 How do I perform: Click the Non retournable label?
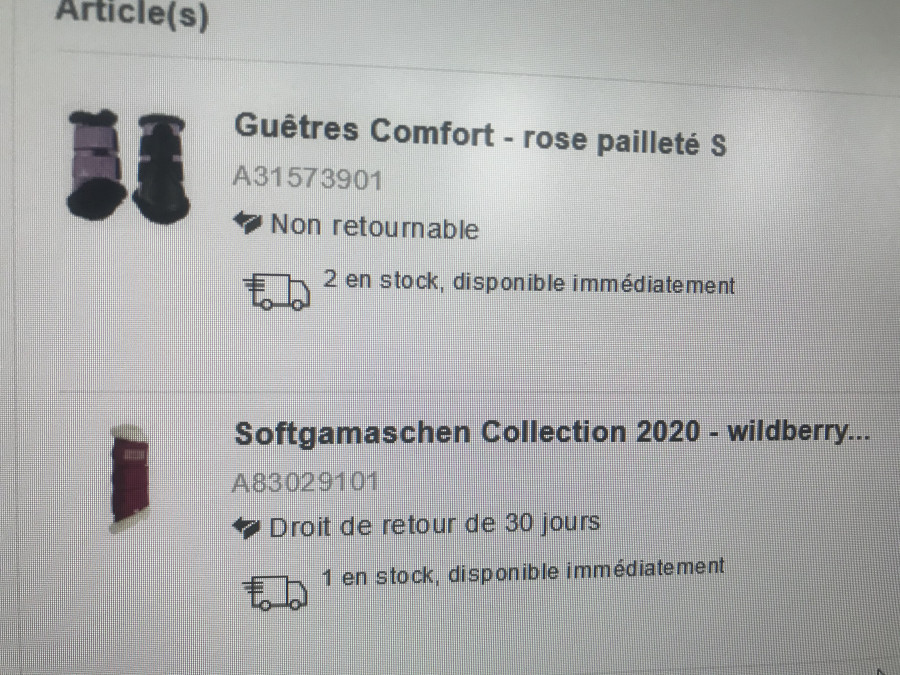pyautogui.click(x=374, y=226)
